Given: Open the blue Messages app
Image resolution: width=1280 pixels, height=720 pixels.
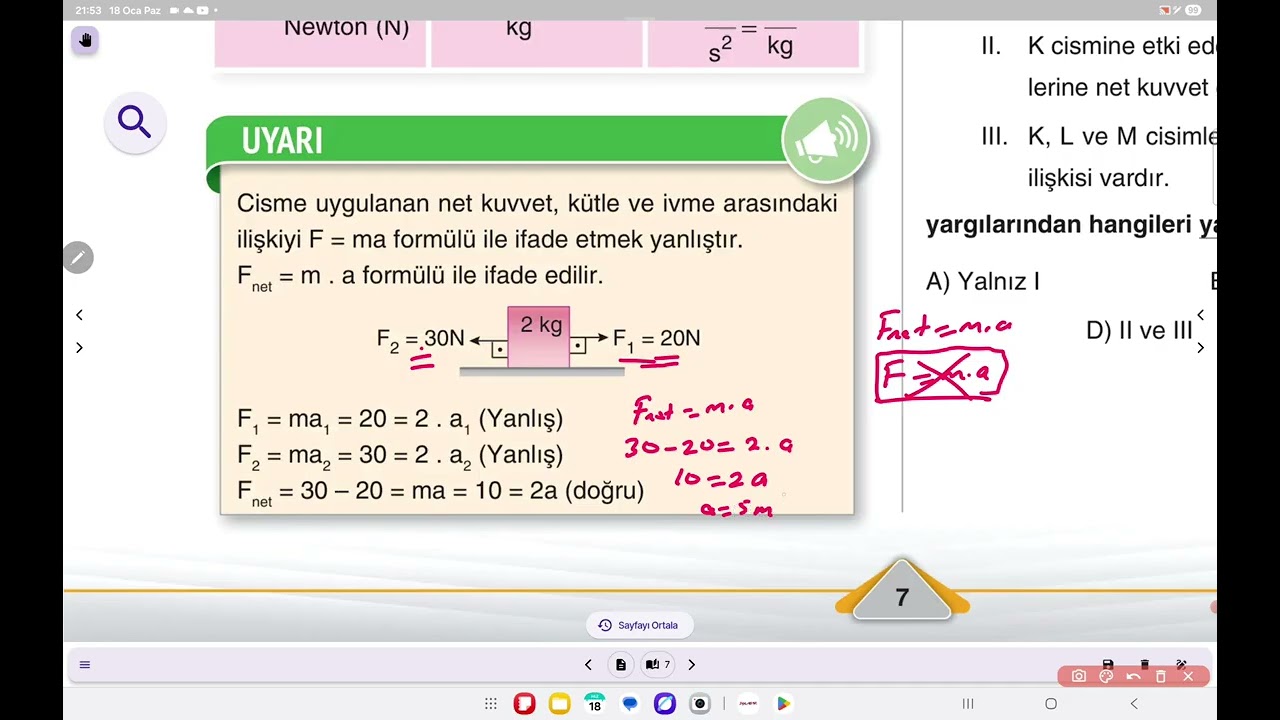Looking at the screenshot, I should (x=630, y=704).
